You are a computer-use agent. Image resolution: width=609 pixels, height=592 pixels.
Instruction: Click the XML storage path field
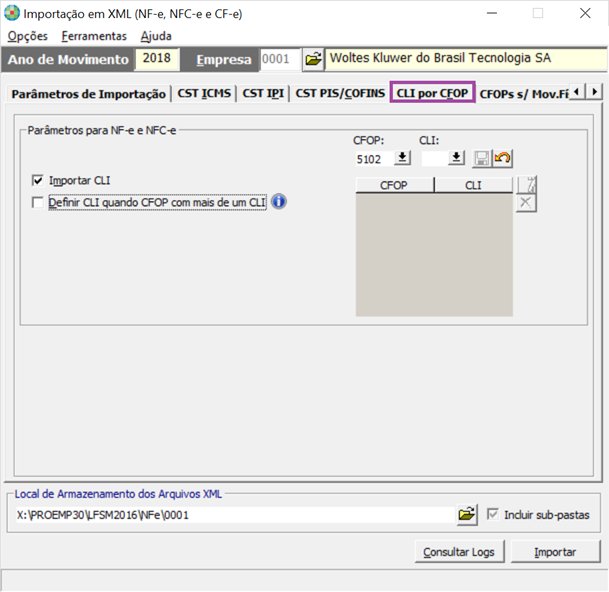click(x=235, y=515)
